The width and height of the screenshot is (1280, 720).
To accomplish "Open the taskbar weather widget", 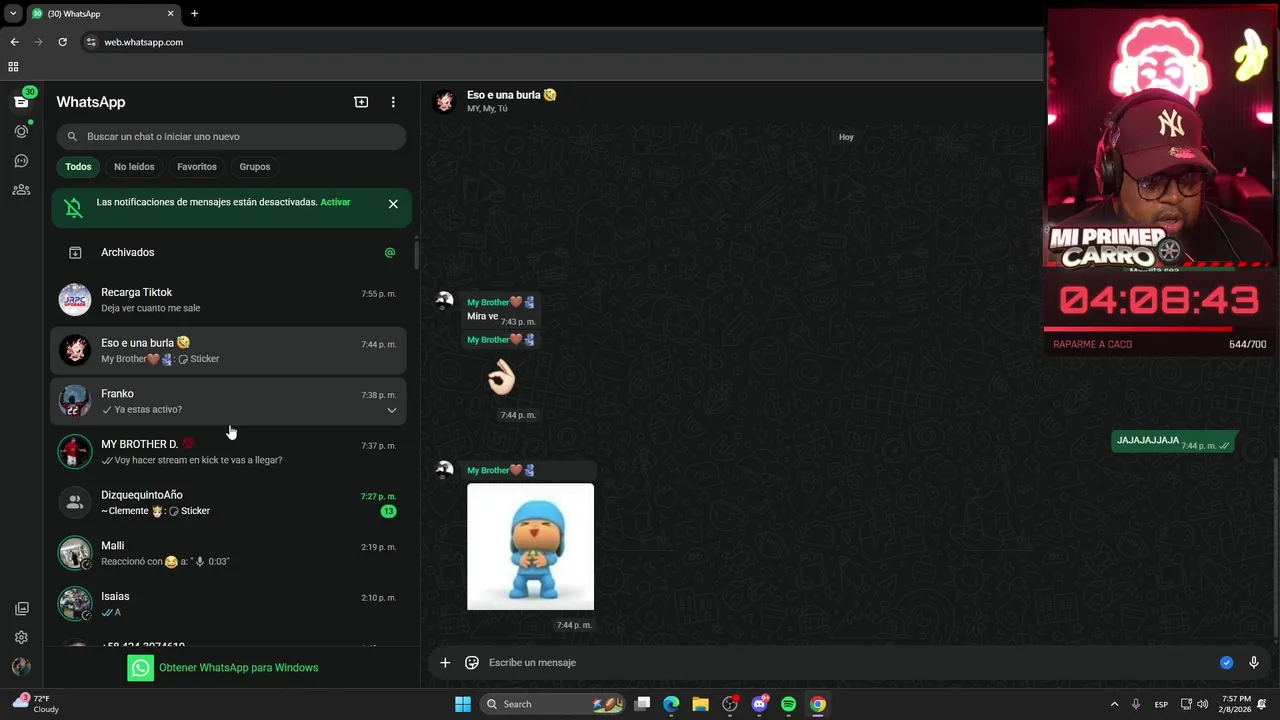I will tap(34, 704).
